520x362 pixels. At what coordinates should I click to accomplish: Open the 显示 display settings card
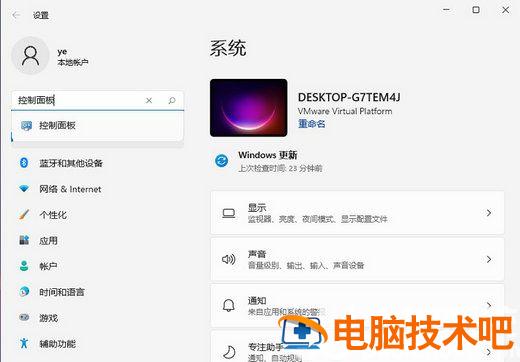tap(357, 213)
